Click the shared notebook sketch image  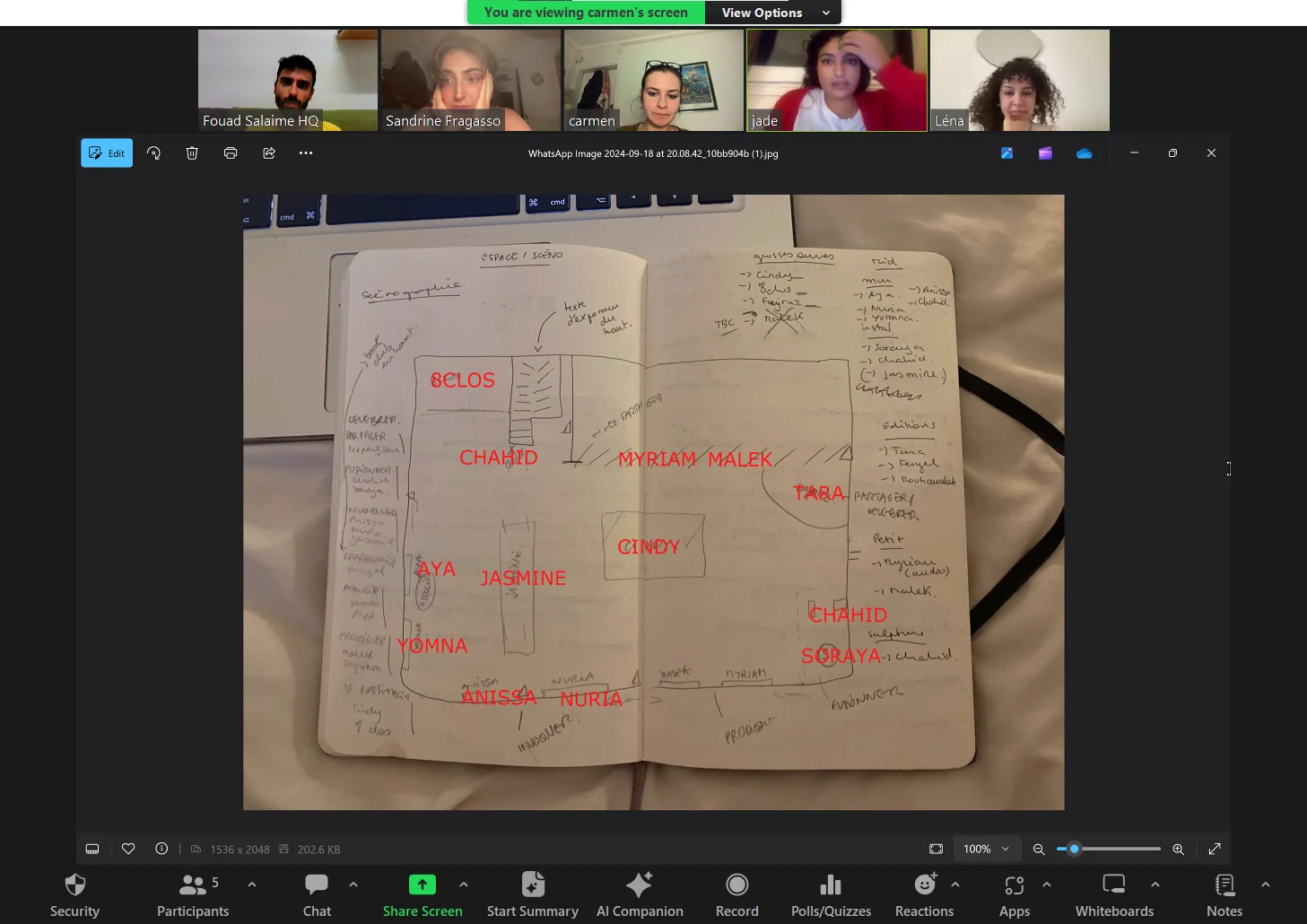coord(654,502)
